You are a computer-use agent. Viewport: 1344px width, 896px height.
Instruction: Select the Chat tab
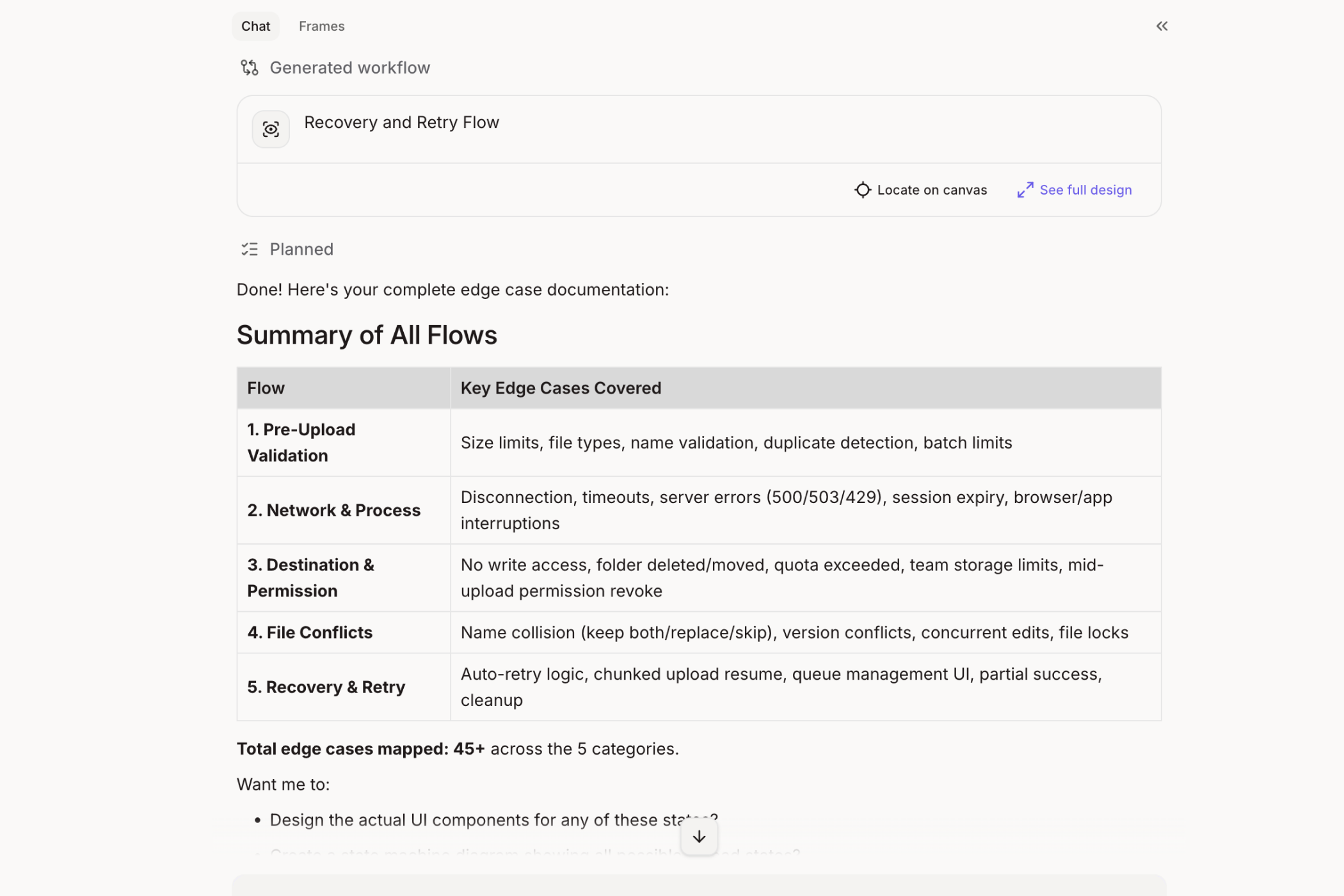coord(255,26)
